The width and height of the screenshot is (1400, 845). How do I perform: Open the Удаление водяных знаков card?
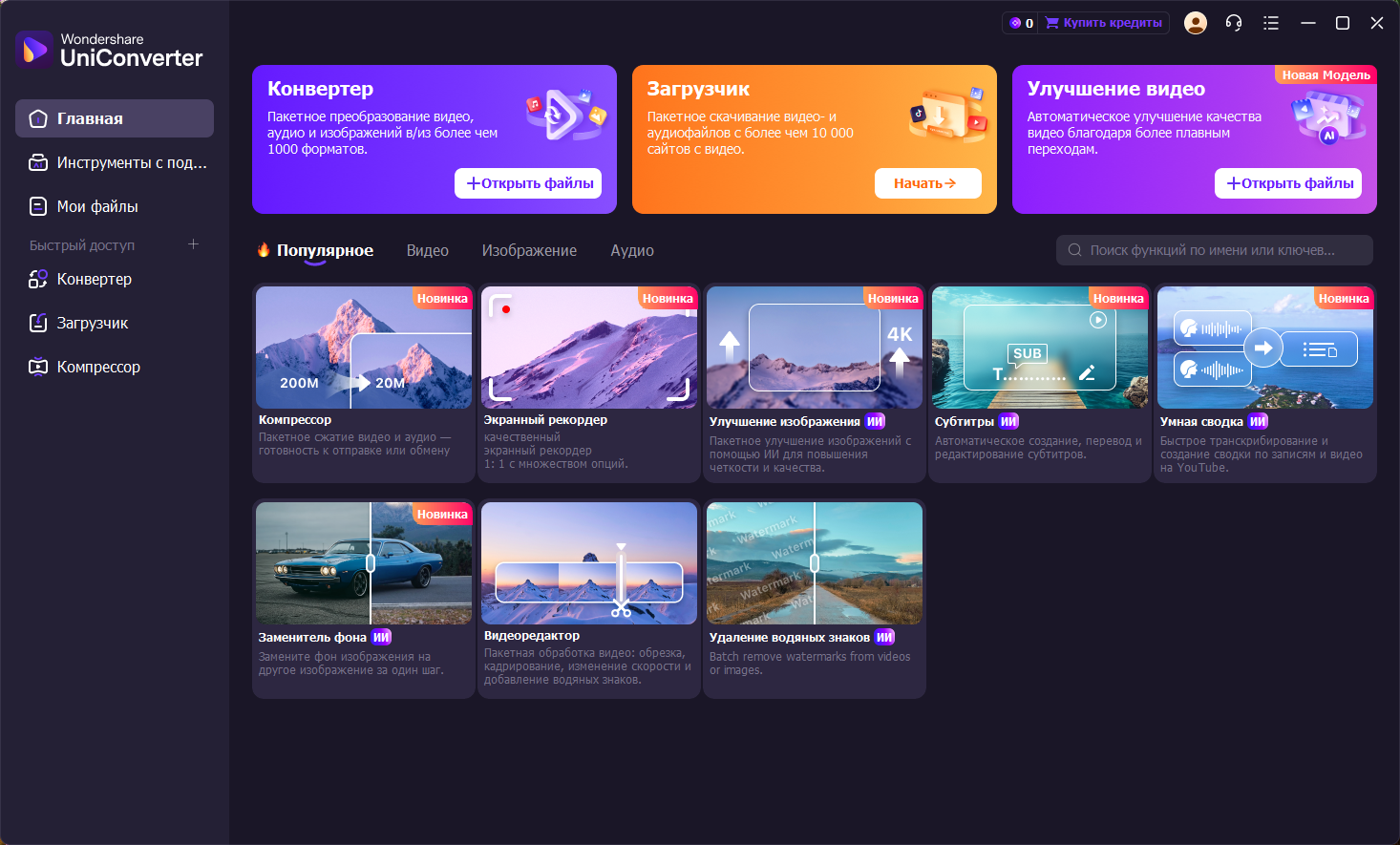(814, 598)
